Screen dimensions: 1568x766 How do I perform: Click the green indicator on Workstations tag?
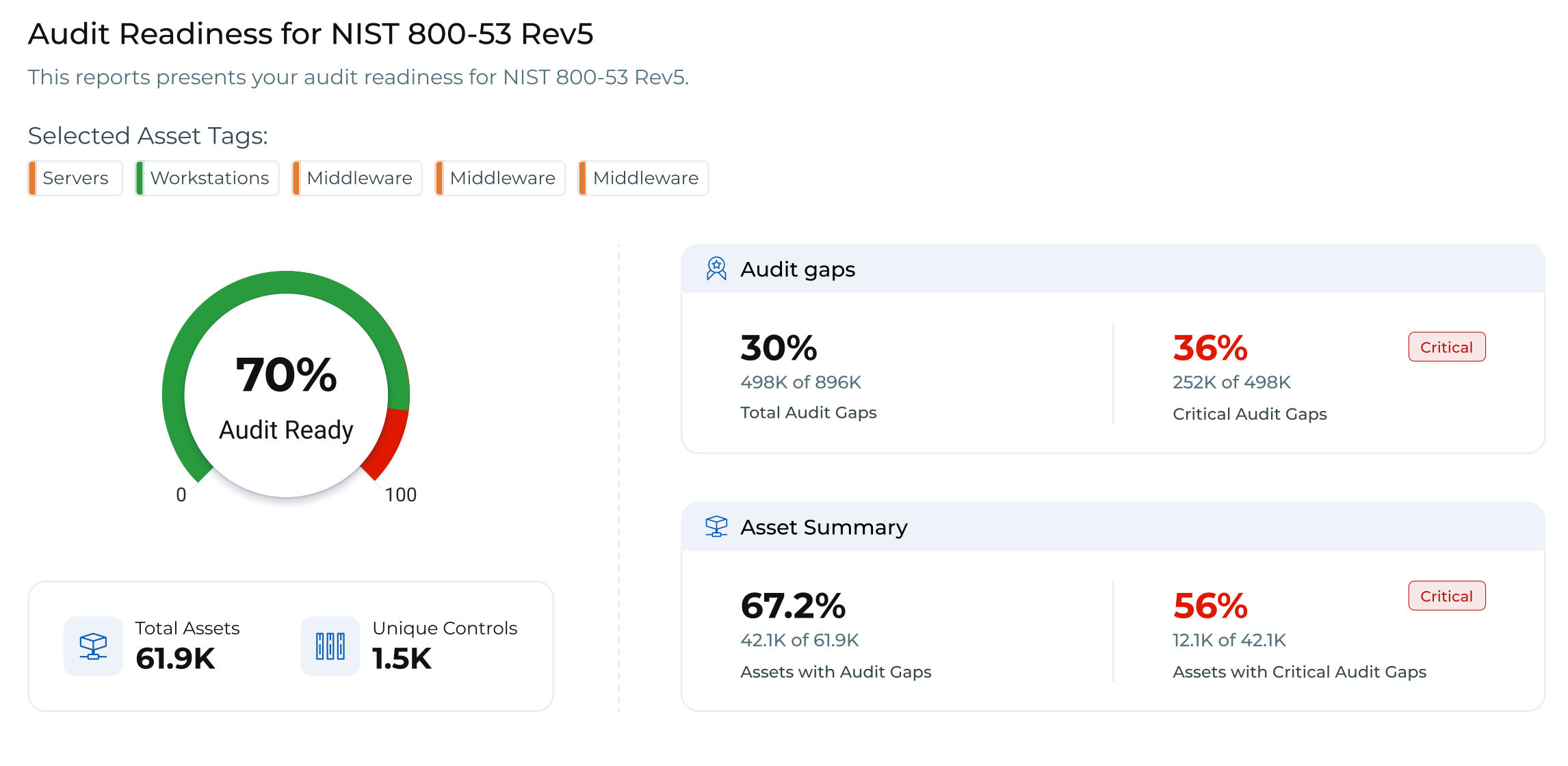point(142,178)
